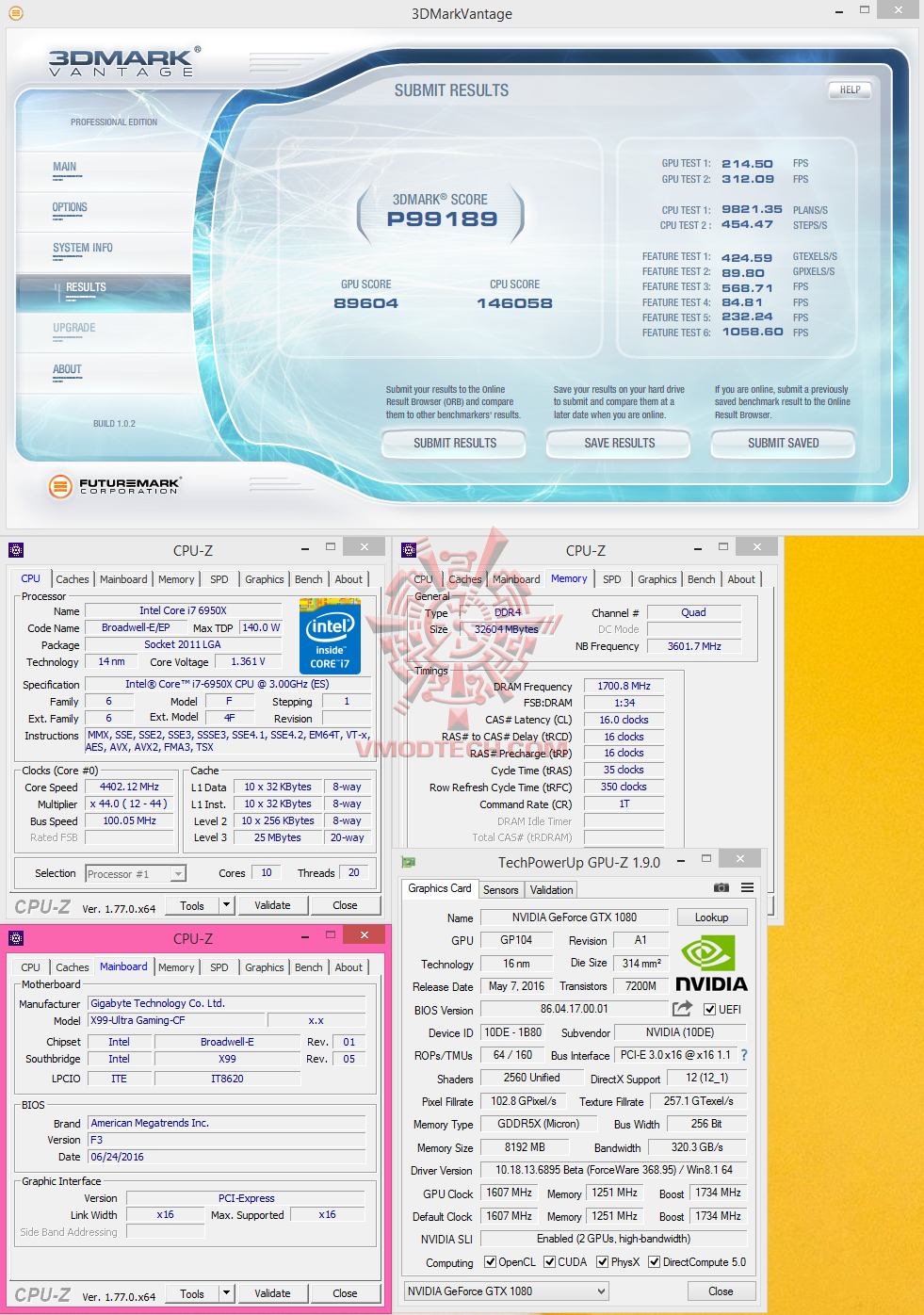Click Close button in pink CPU-Z window
This screenshot has width=924, height=1315.
(x=345, y=1293)
